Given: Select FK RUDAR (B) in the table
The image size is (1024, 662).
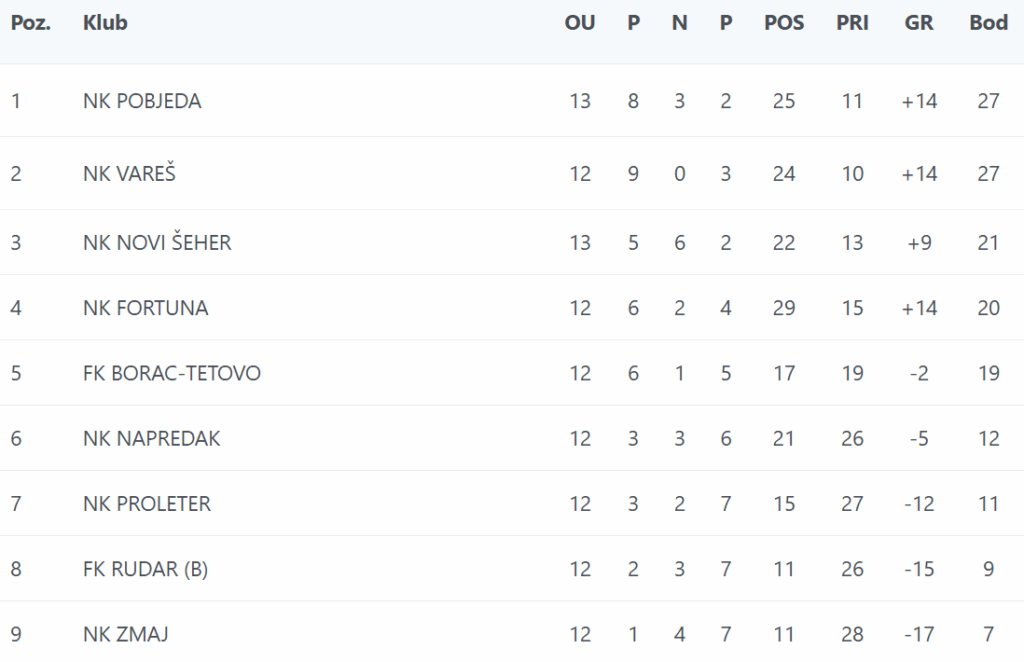Looking at the screenshot, I should pos(145,569).
